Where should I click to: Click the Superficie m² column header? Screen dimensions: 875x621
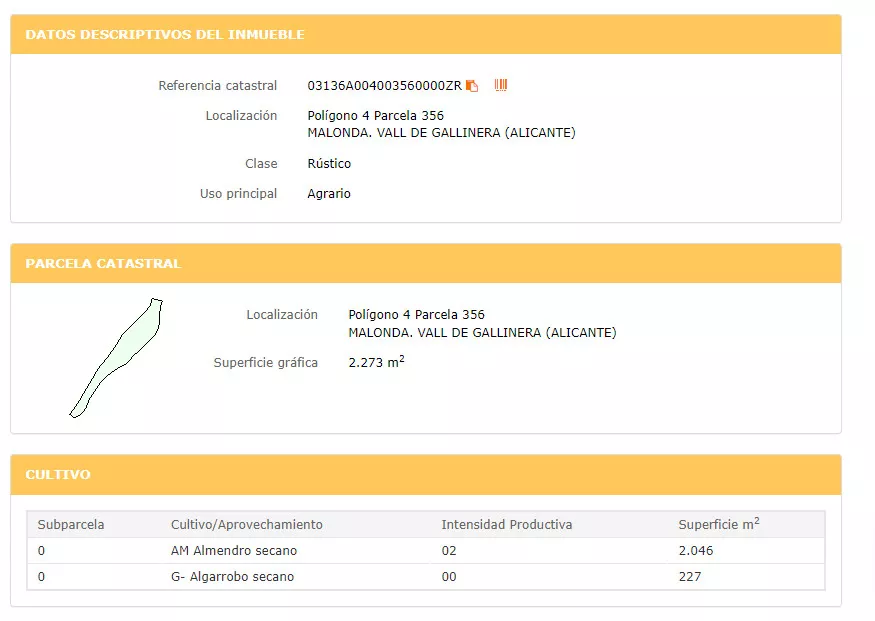click(x=718, y=525)
